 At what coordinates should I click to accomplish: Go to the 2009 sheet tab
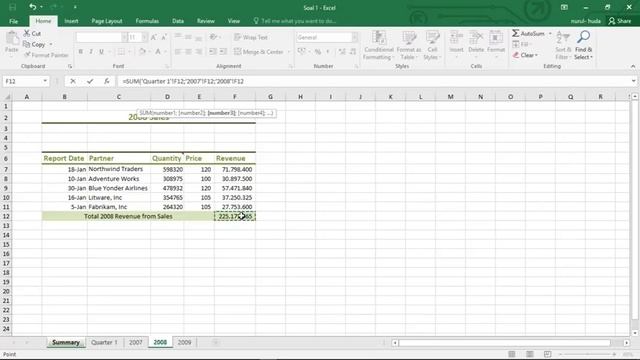[184, 342]
